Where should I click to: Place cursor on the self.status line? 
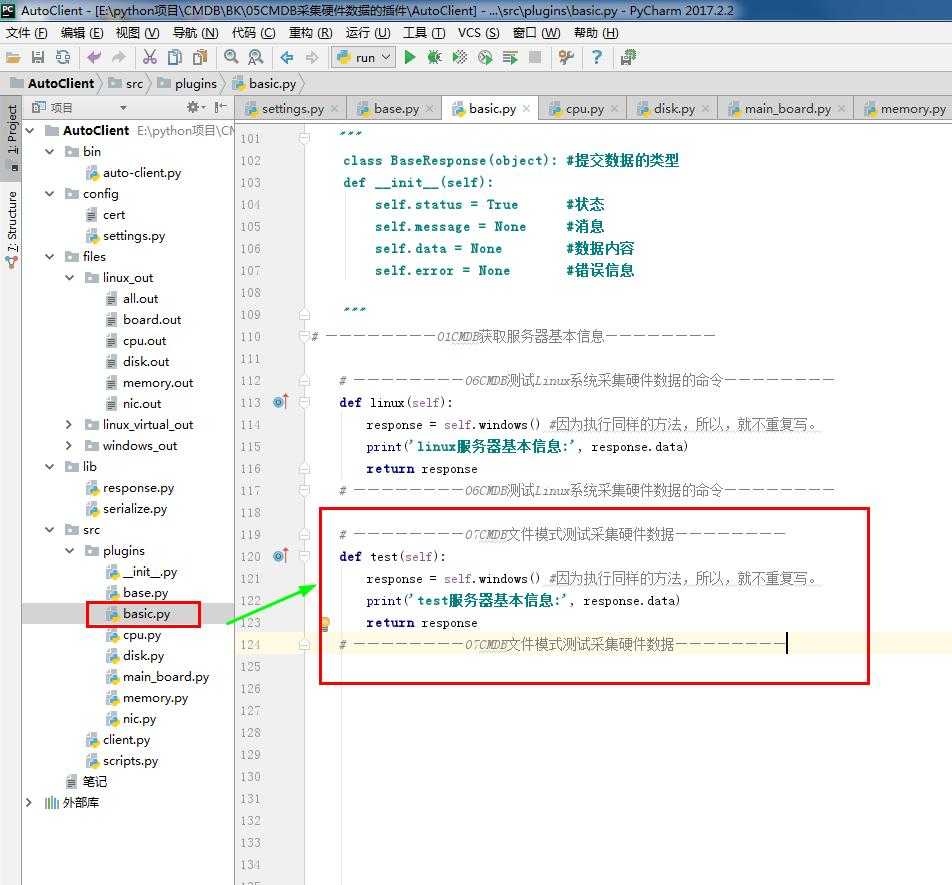pyautogui.click(x=446, y=205)
